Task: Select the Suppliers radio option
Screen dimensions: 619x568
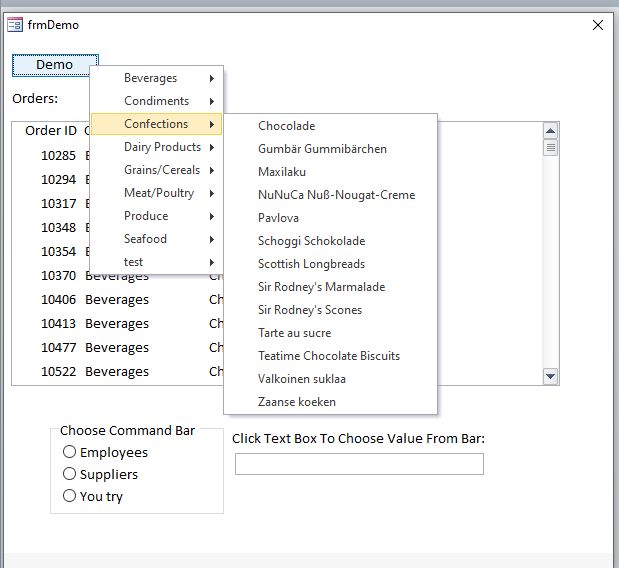Action: (70, 474)
